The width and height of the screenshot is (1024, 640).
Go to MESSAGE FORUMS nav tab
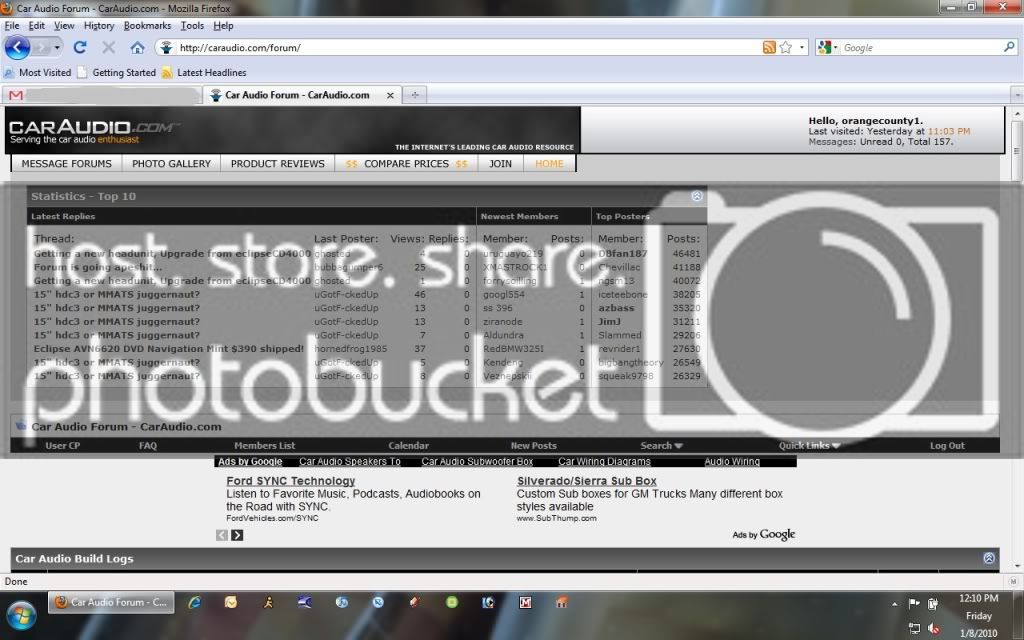coord(67,164)
